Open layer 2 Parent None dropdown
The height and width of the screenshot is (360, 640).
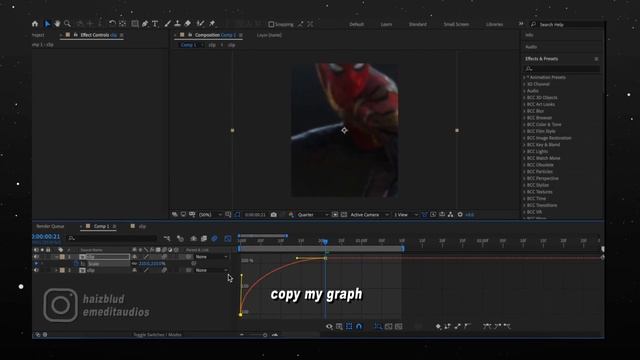[211, 270]
